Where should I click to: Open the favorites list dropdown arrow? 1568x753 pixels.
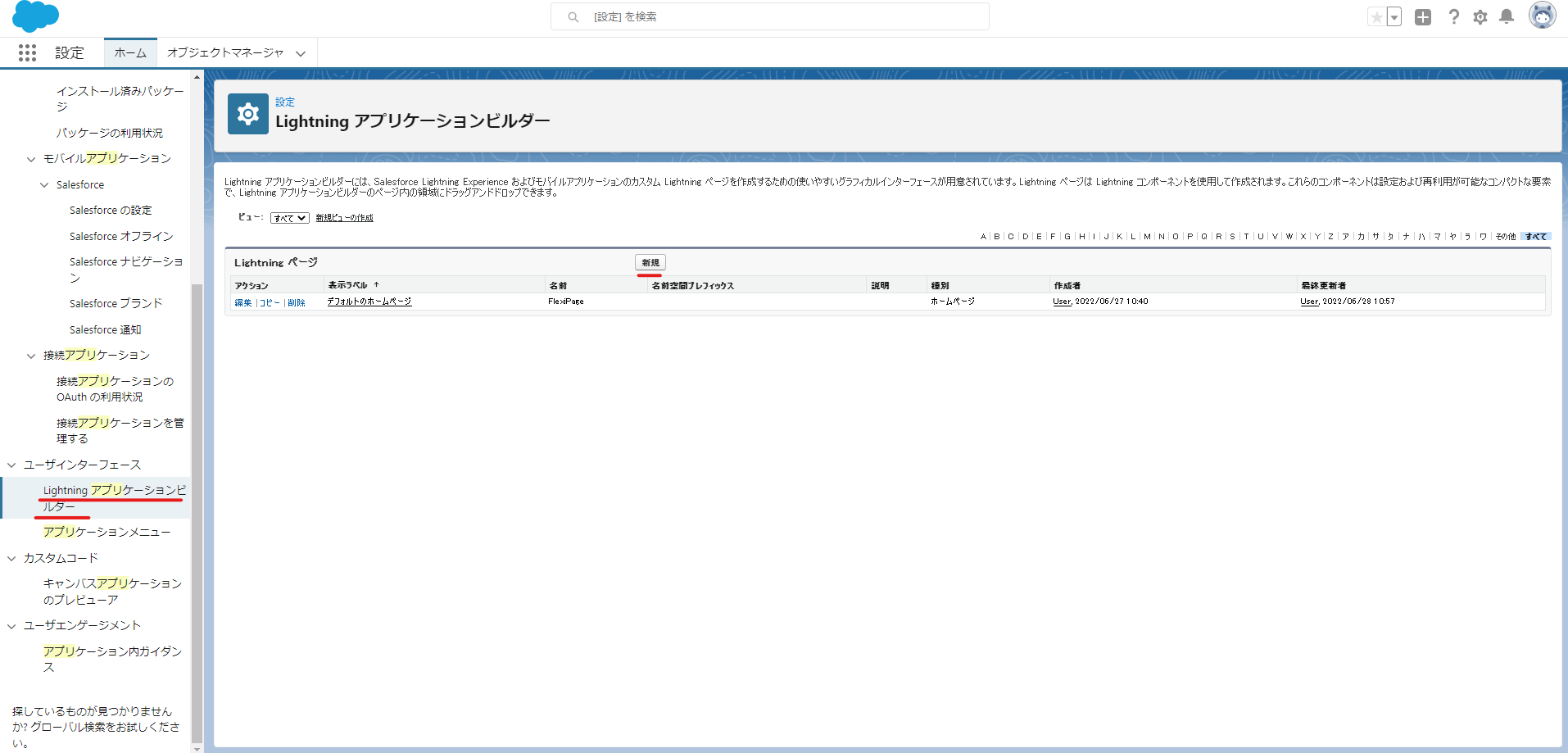pyautogui.click(x=1394, y=17)
